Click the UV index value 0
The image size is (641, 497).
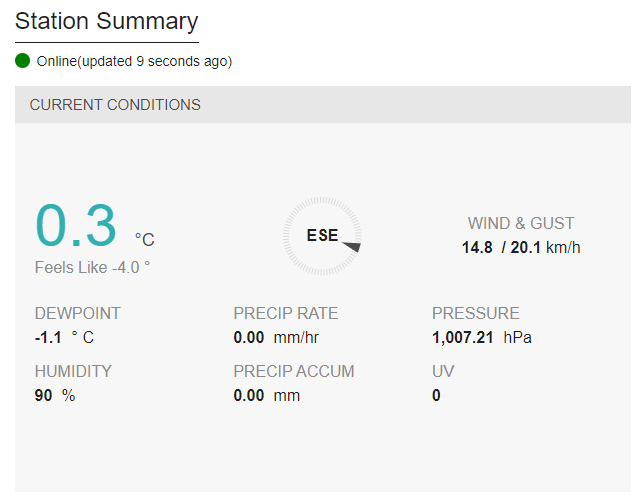pyautogui.click(x=436, y=396)
